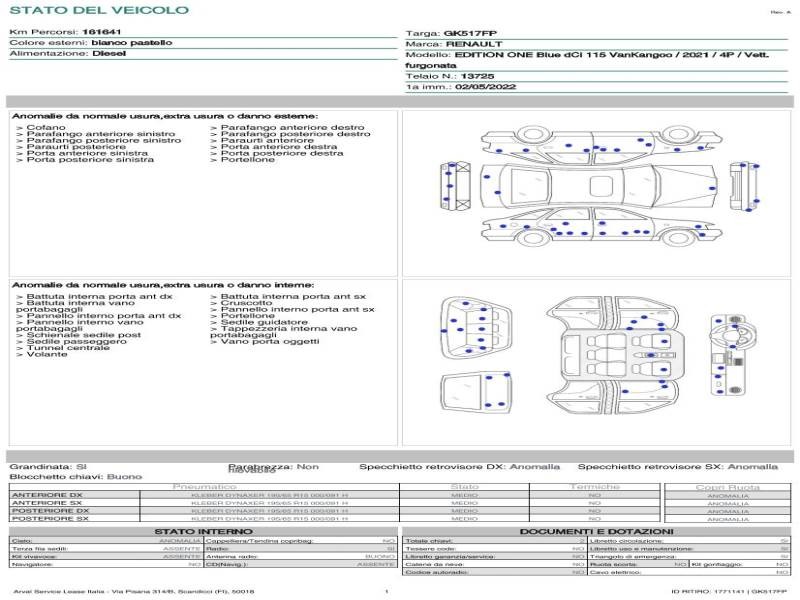This screenshot has width=800, height=600.
Task: Click Portellone in interior anomalies list
Action: point(242,316)
